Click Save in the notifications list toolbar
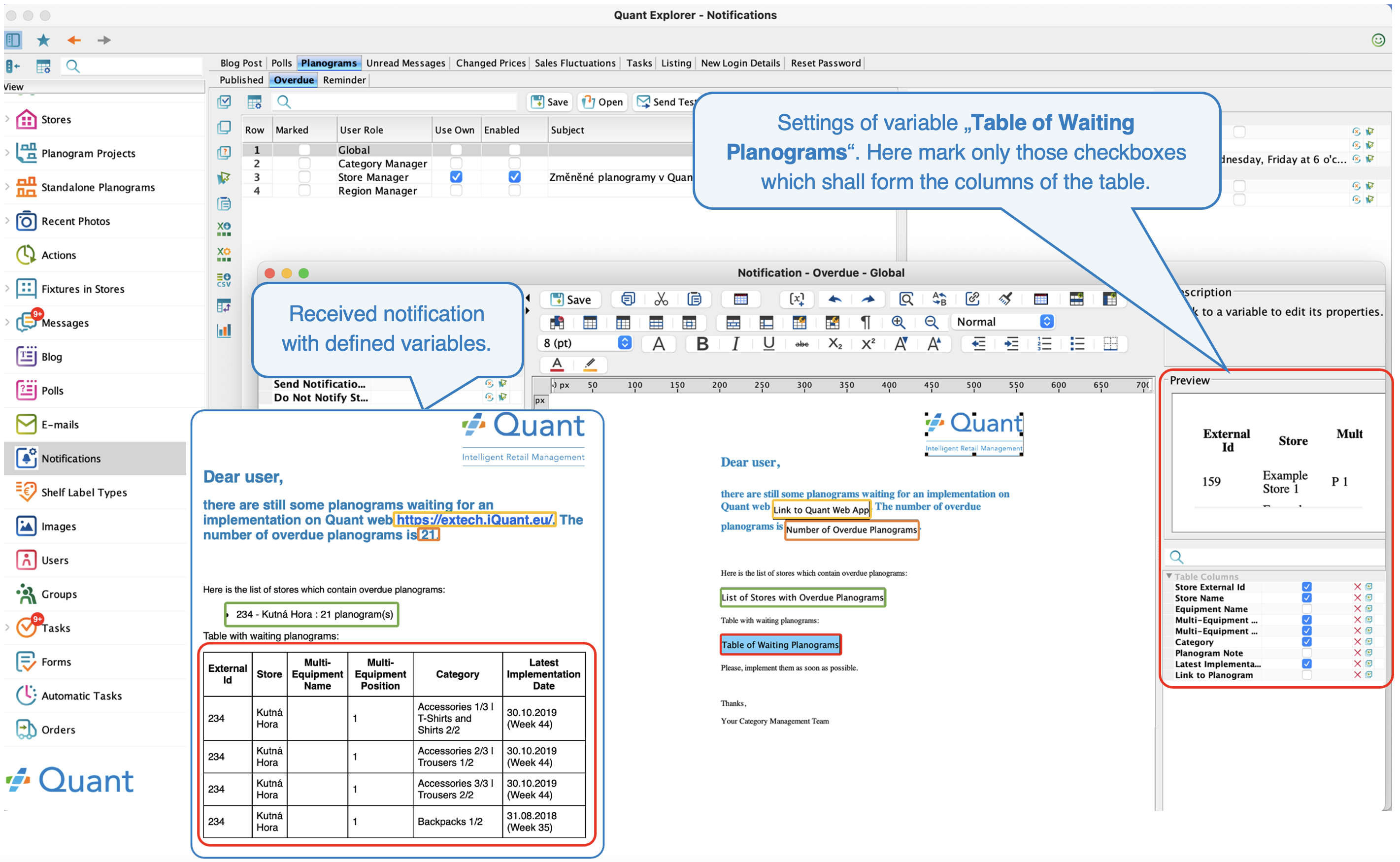1400x862 pixels. coord(550,102)
